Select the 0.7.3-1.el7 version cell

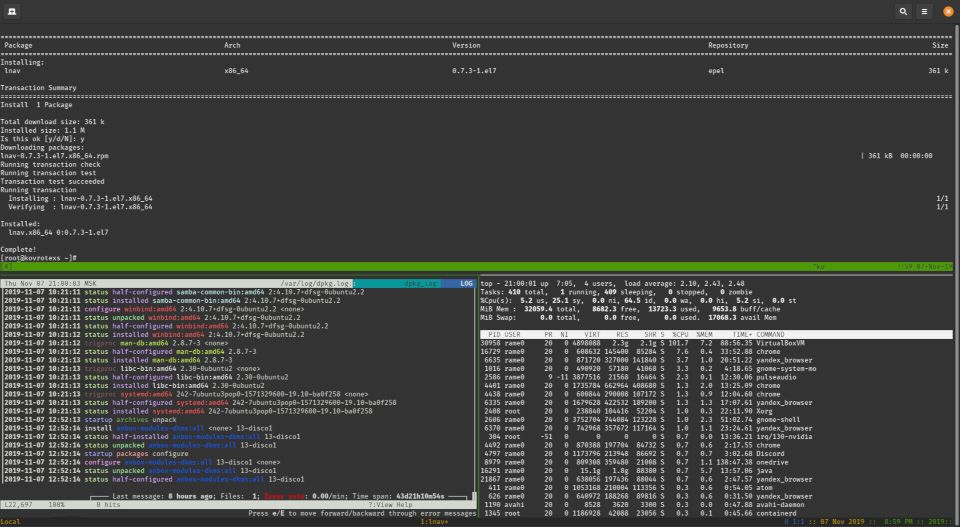click(x=474, y=71)
